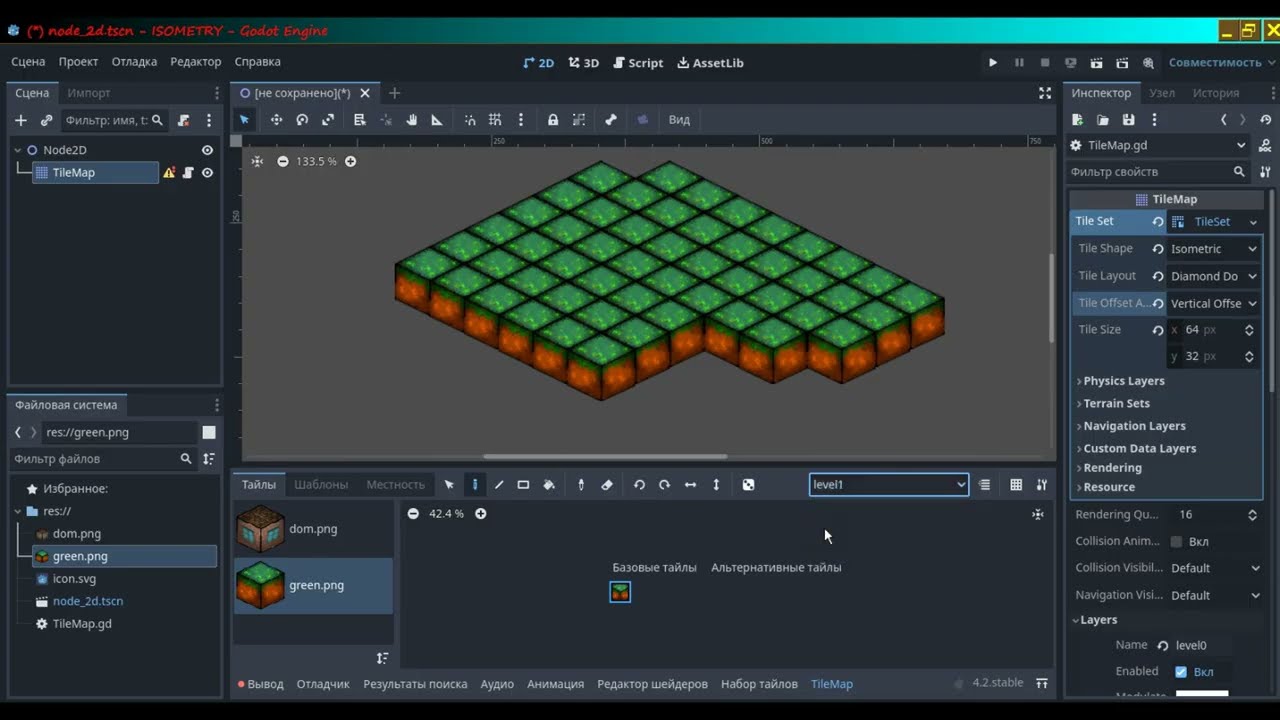Open the Проект menu

pyautogui.click(x=78, y=62)
